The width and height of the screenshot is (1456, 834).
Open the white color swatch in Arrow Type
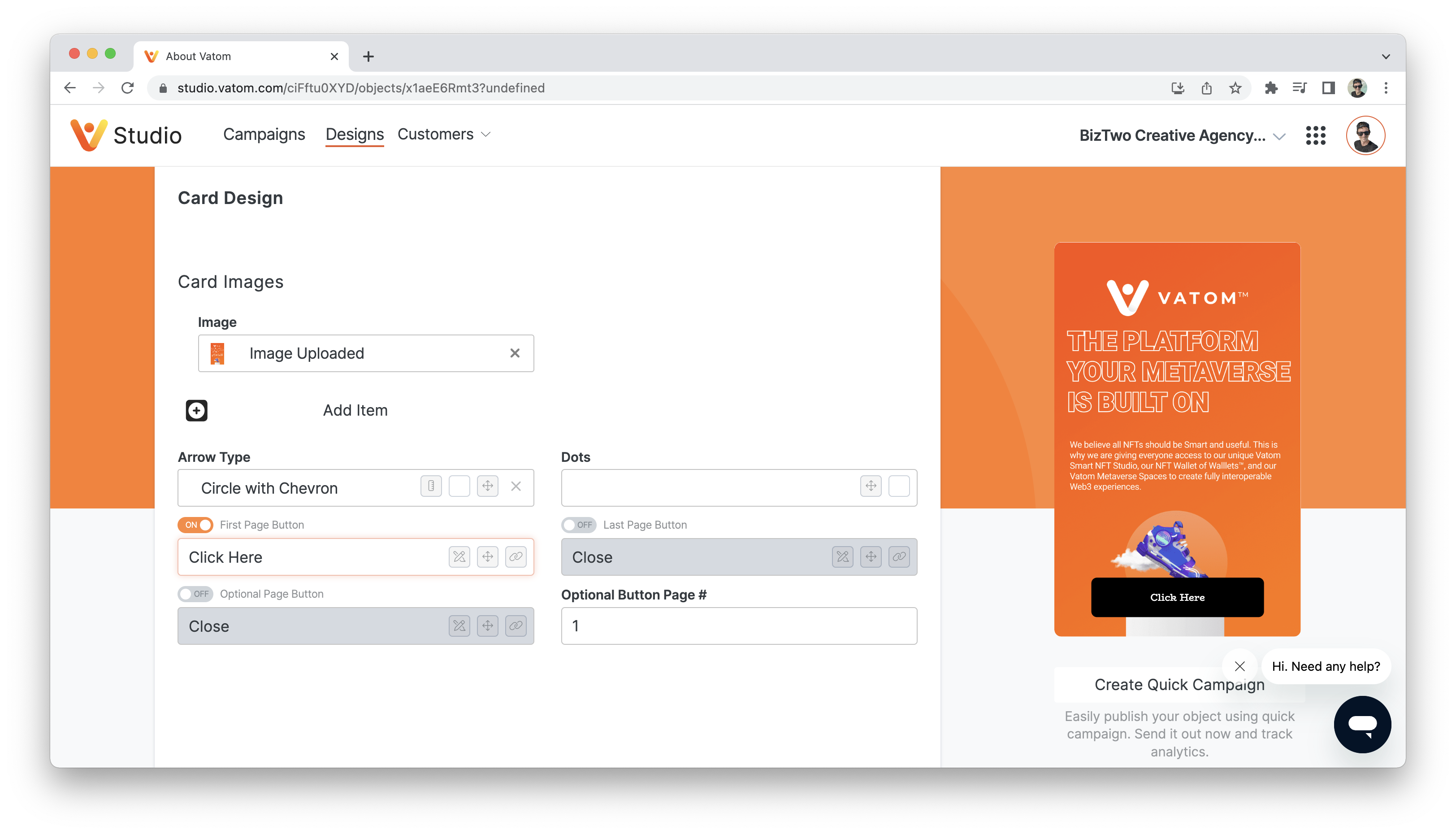tap(459, 486)
